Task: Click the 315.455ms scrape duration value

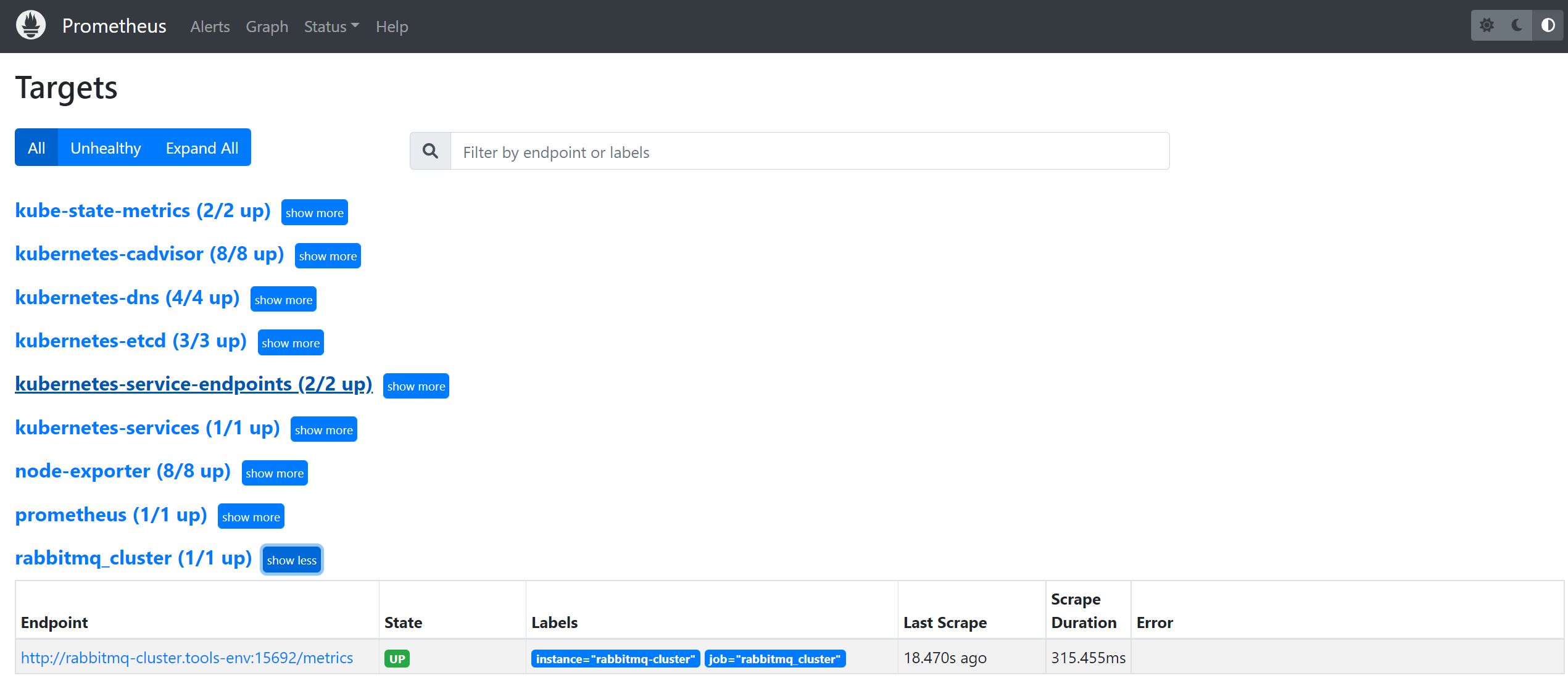Action: (x=1088, y=658)
